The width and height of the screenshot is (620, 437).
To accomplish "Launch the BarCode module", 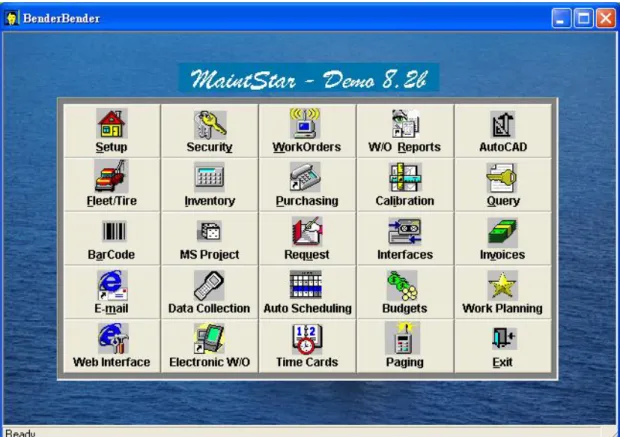I will pyautogui.click(x=112, y=238).
